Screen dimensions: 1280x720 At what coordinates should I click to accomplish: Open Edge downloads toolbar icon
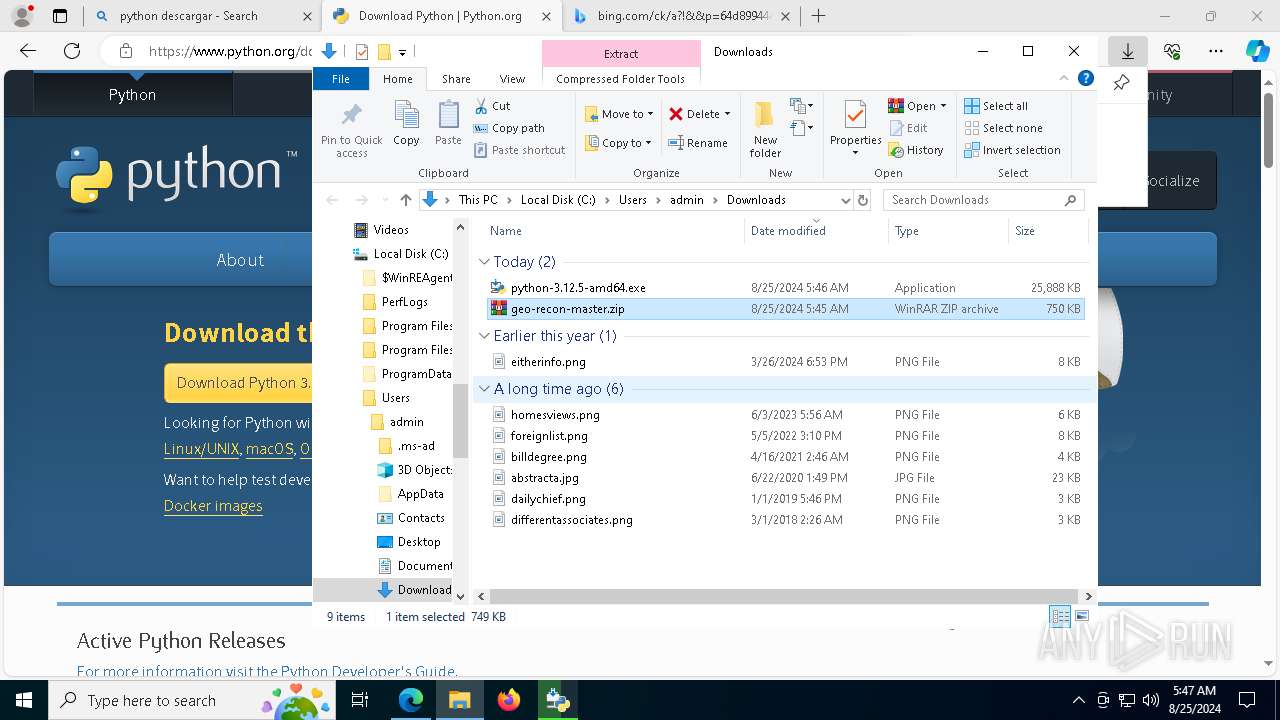(1127, 51)
